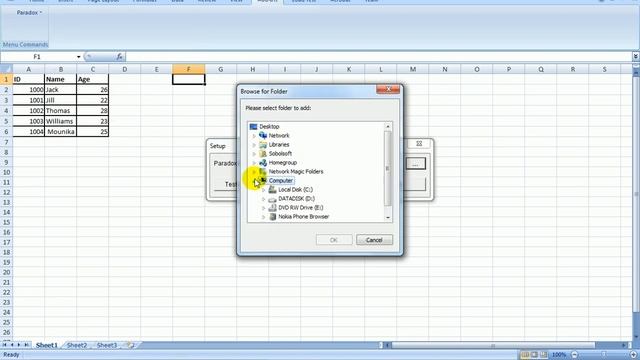640x360 pixels.
Task: Click the insert function fx icon
Action: 119,57
